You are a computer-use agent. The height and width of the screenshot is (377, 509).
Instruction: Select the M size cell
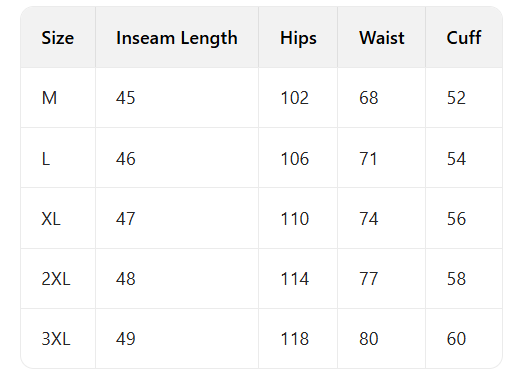point(49,98)
